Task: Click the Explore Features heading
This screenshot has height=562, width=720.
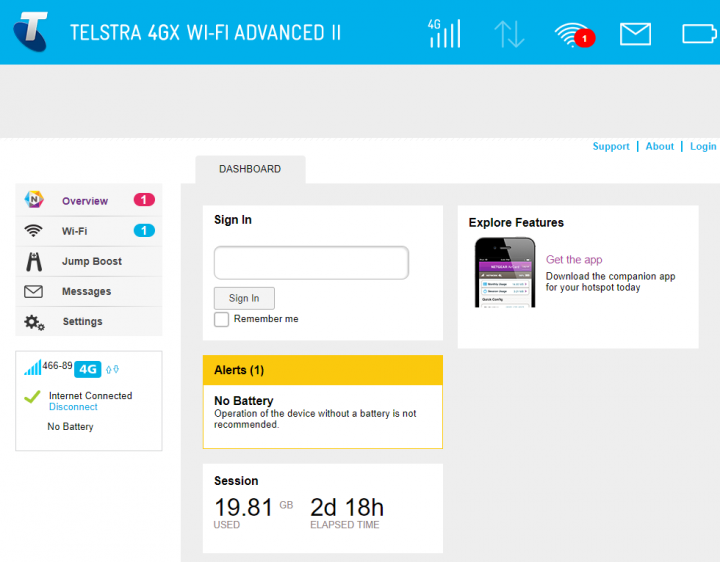Action: click(x=516, y=223)
